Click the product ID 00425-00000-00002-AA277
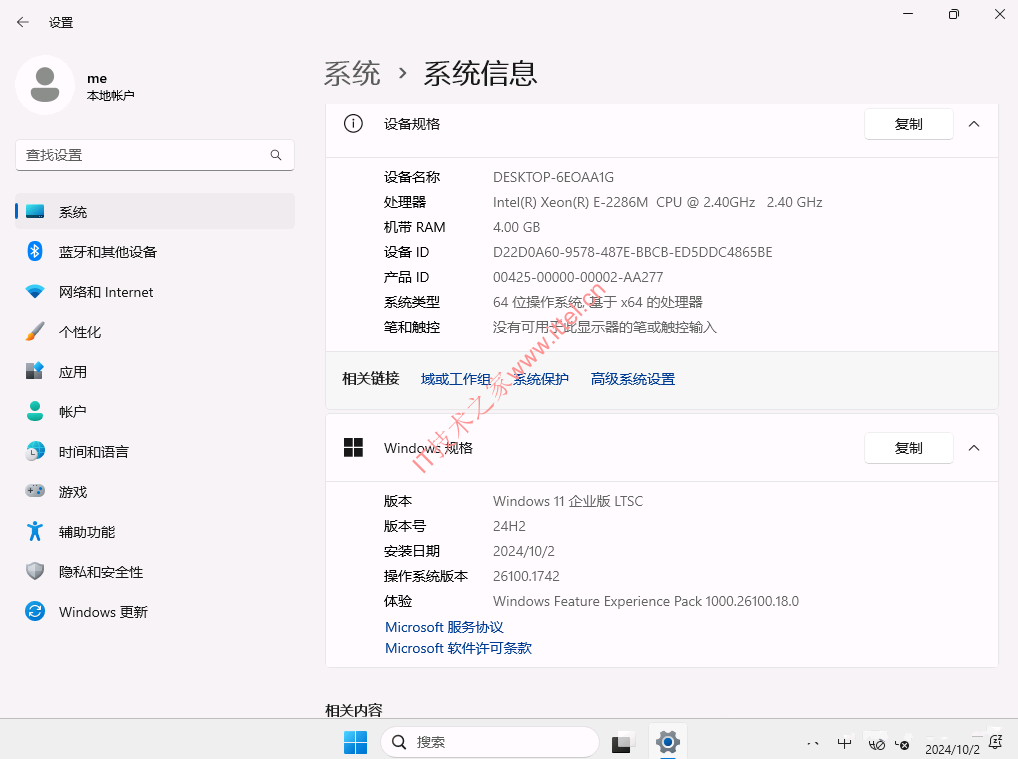The height and width of the screenshot is (759, 1018). [578, 277]
